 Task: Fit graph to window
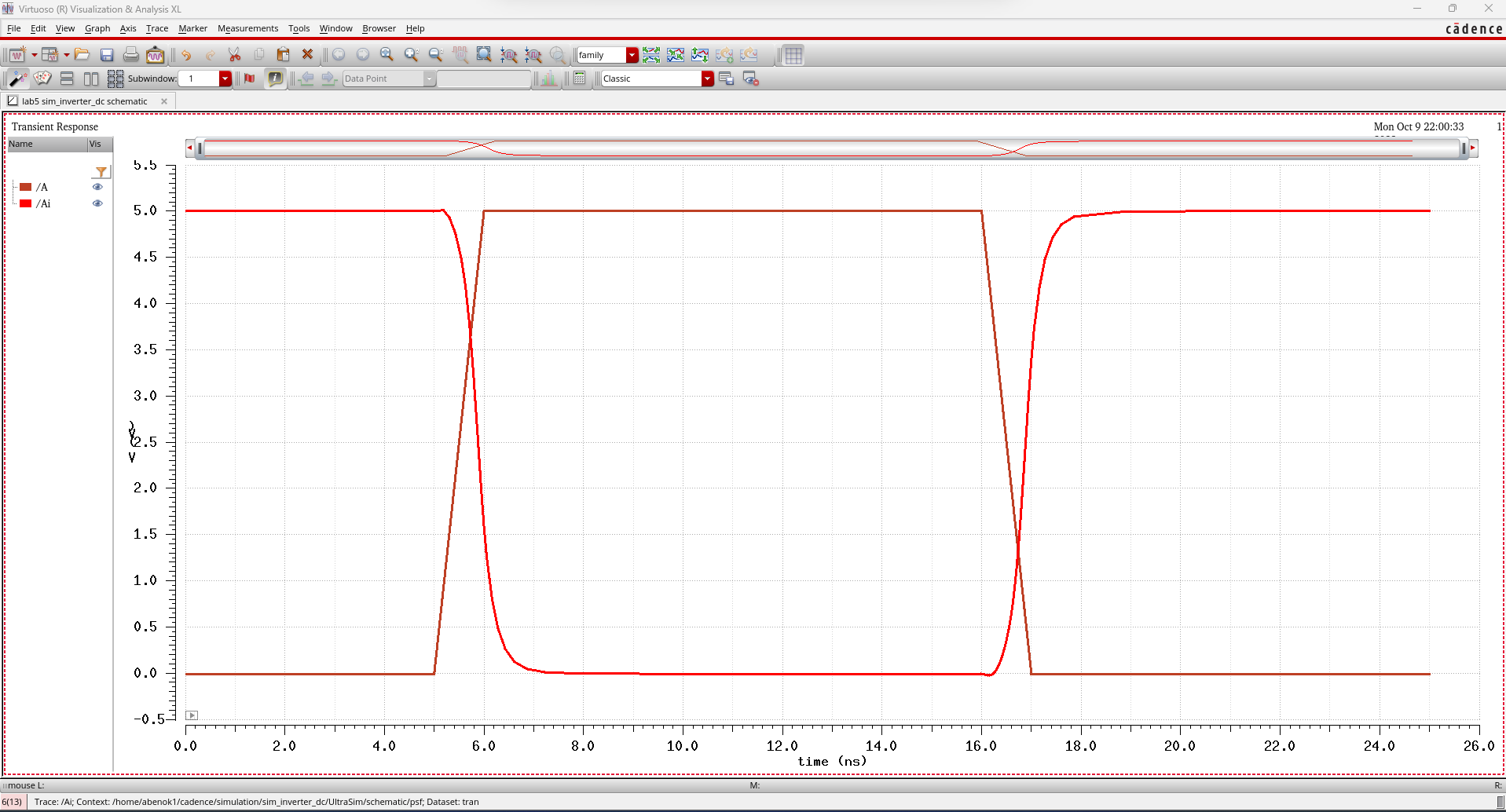pyautogui.click(x=485, y=55)
